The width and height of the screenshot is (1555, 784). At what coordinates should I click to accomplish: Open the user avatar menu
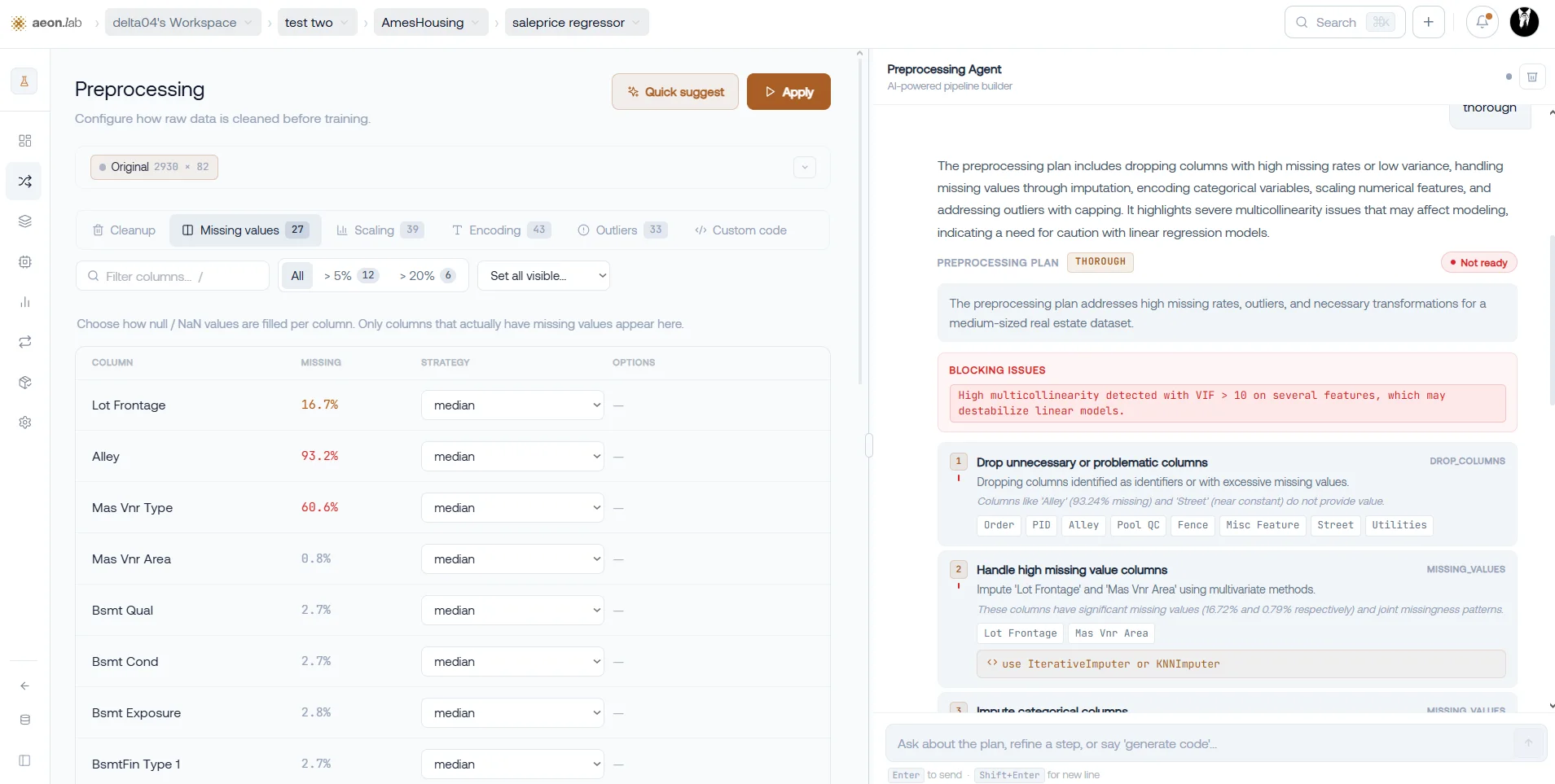1524,22
